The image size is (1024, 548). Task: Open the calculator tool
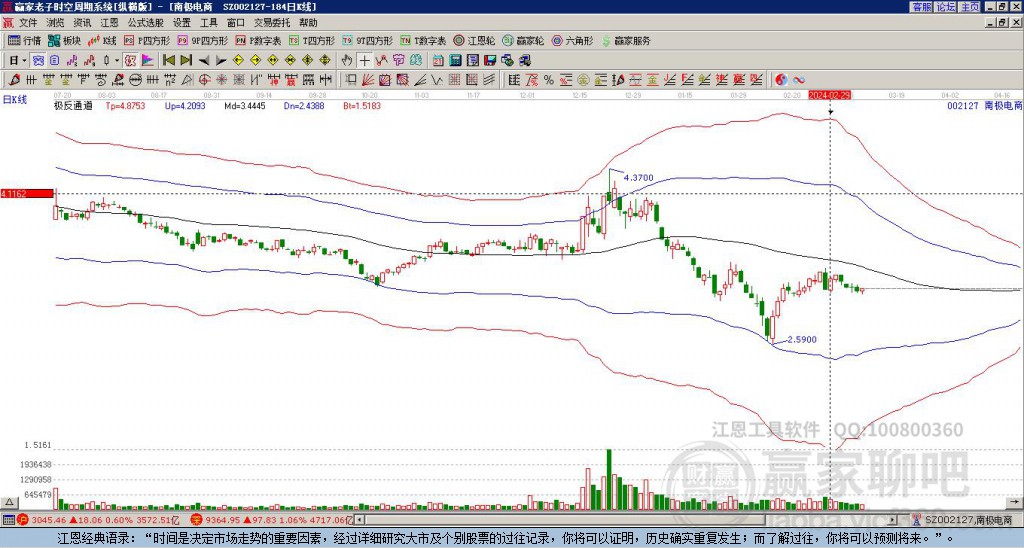click(x=455, y=60)
